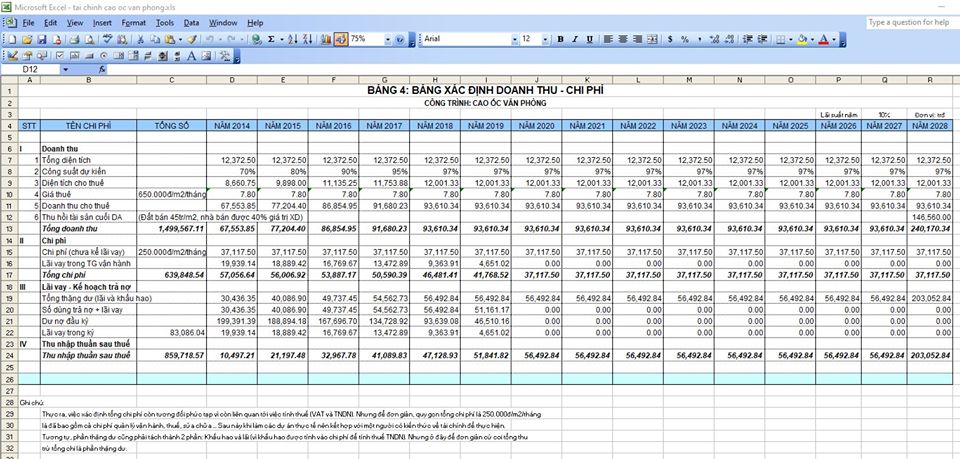Viewport: 960px width, 459px height.
Task: Apply the yellow Fill Color
Action: point(802,39)
